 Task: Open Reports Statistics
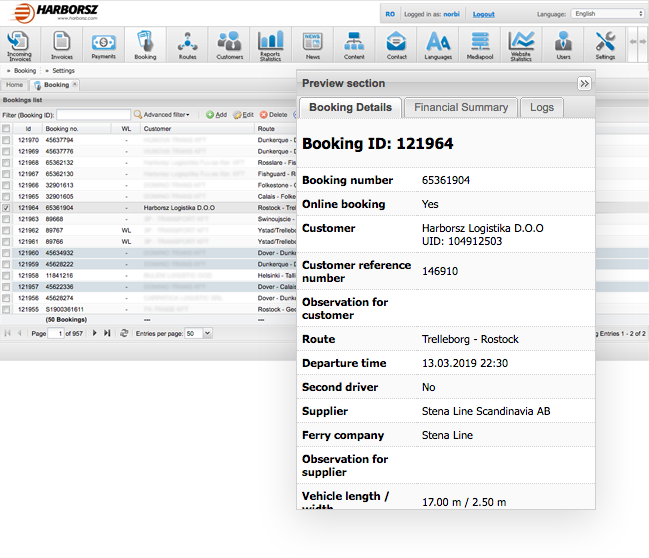coord(270,44)
